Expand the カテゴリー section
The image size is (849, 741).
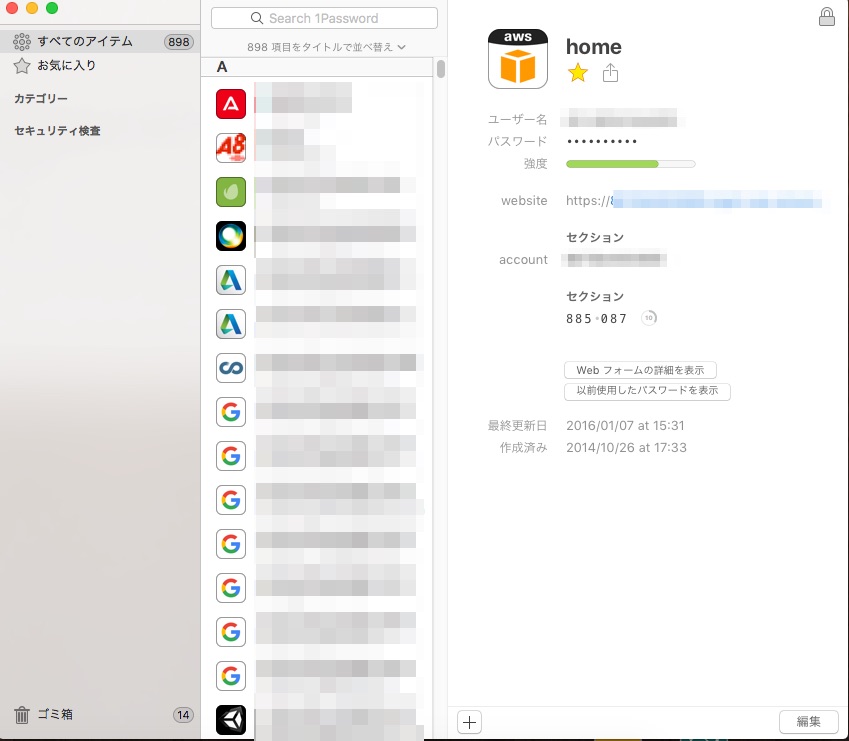[x=41, y=99]
